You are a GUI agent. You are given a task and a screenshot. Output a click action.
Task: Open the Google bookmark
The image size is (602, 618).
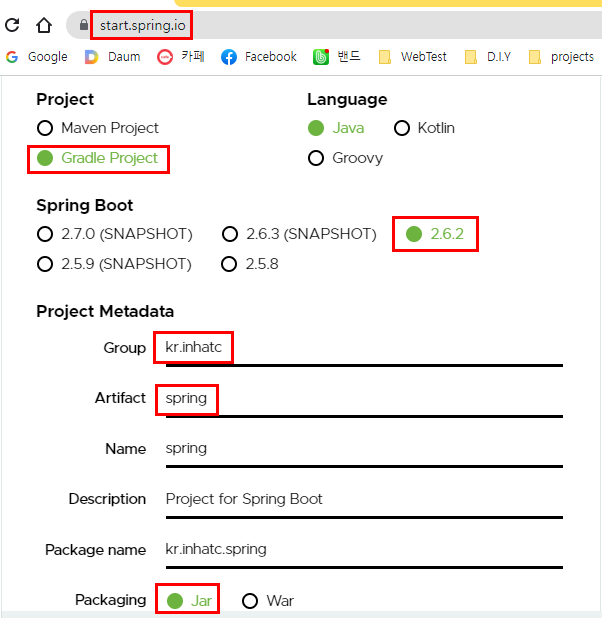pos(37,57)
